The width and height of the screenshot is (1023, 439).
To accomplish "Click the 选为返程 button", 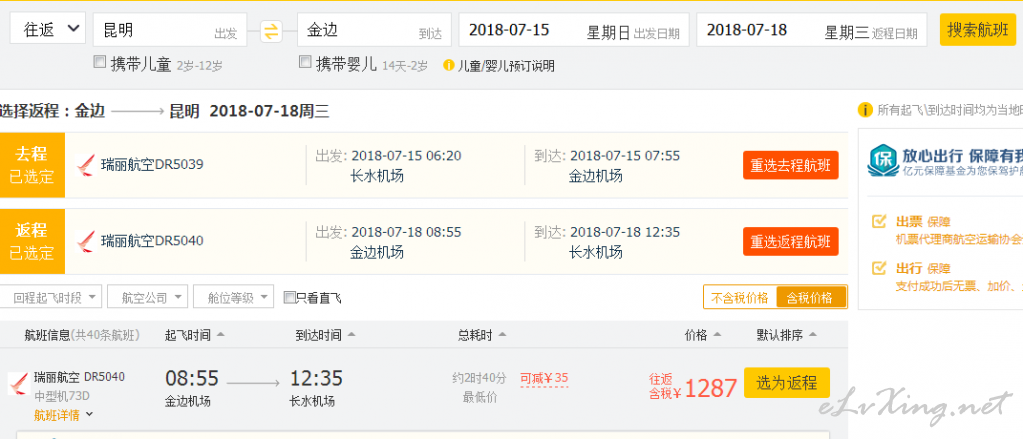I will coord(787,383).
